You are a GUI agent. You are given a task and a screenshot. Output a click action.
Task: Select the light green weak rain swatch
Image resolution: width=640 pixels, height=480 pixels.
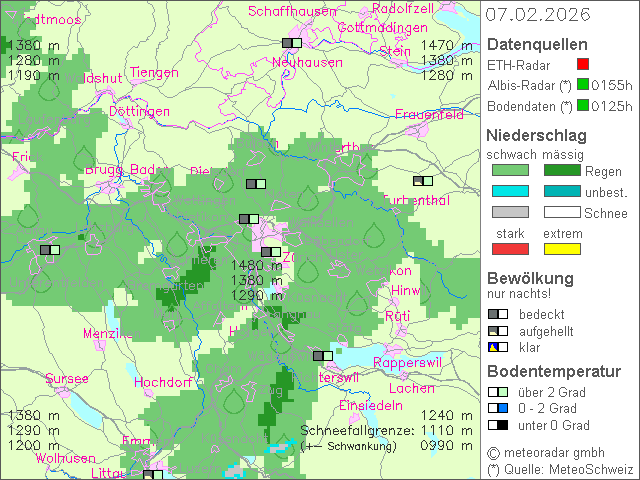[x=509, y=171]
